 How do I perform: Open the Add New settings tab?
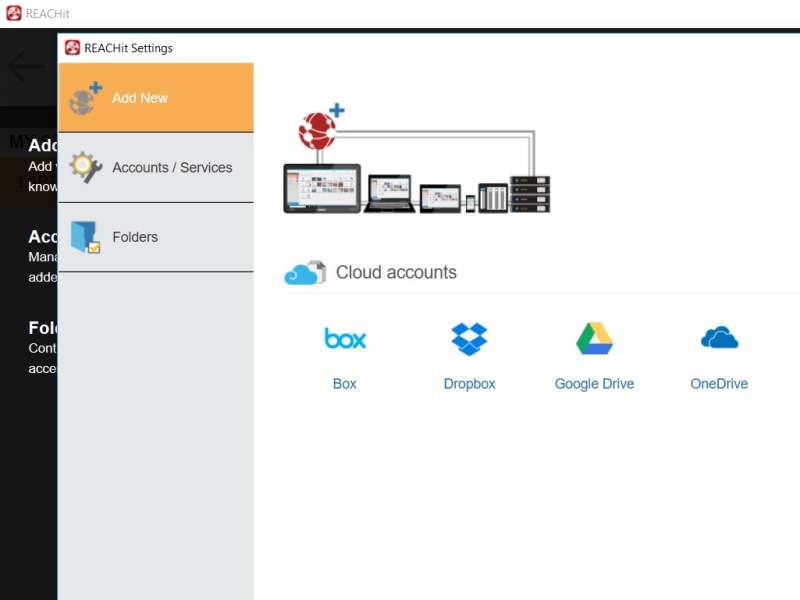156,97
